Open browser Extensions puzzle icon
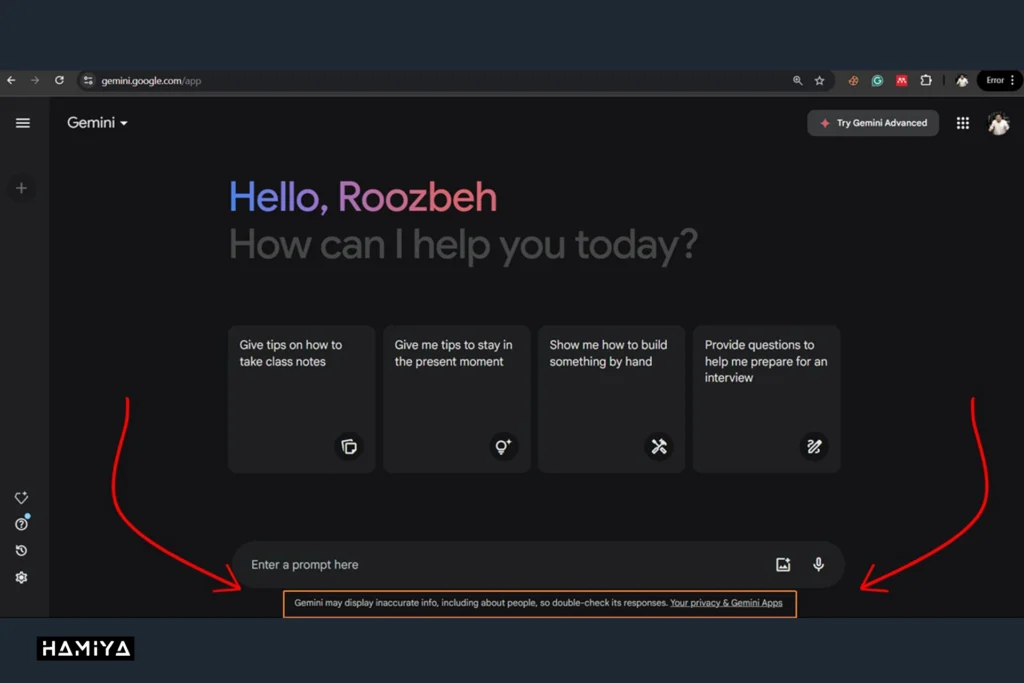This screenshot has width=1024, height=683. (926, 81)
